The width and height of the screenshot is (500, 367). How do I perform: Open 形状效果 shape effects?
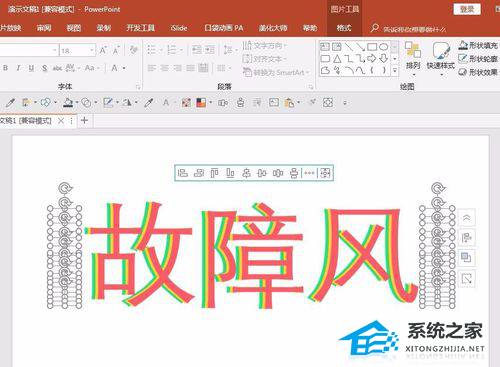tap(478, 72)
